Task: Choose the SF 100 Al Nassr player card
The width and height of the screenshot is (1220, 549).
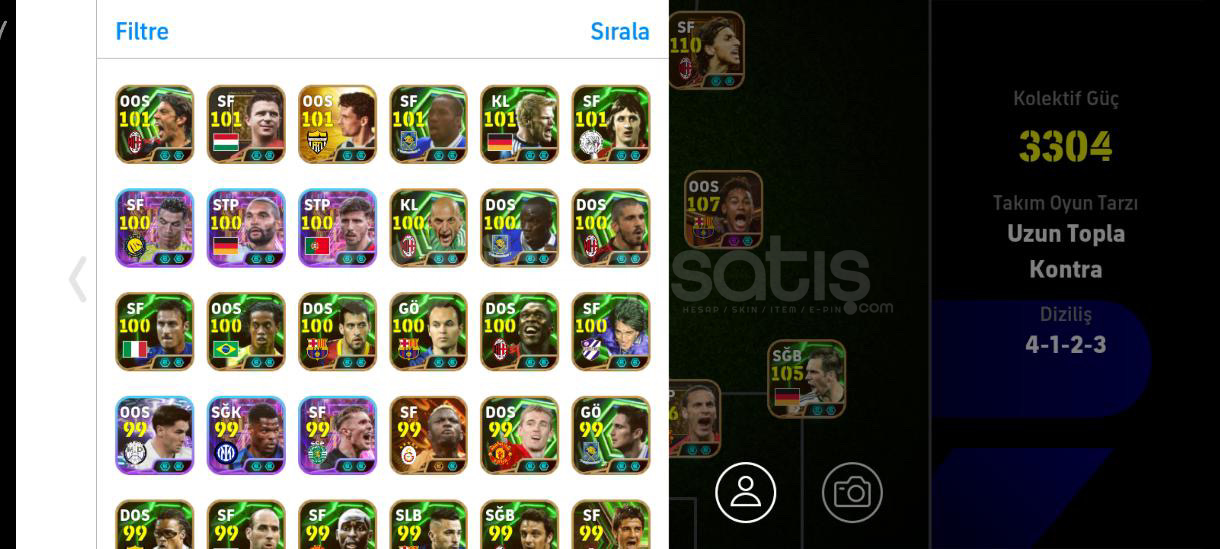Action: click(154, 228)
